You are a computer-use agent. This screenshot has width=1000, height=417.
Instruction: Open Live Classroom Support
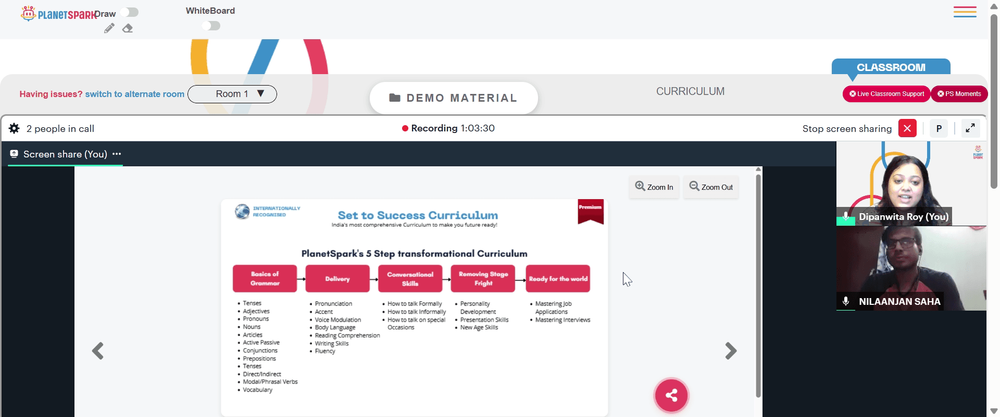click(886, 94)
